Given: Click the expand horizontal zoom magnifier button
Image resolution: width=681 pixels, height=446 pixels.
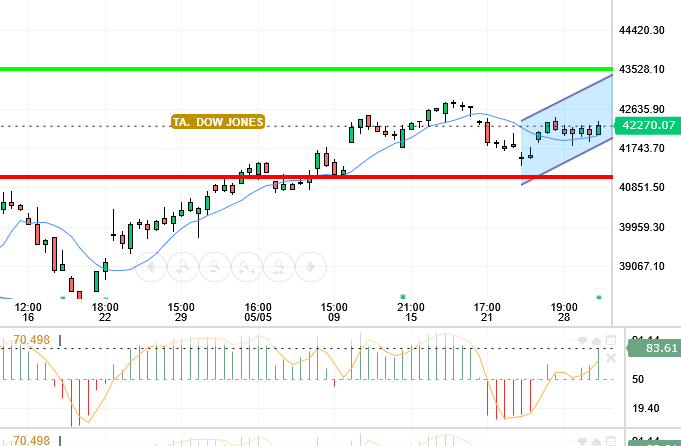Looking at the screenshot, I should (x=247, y=267).
